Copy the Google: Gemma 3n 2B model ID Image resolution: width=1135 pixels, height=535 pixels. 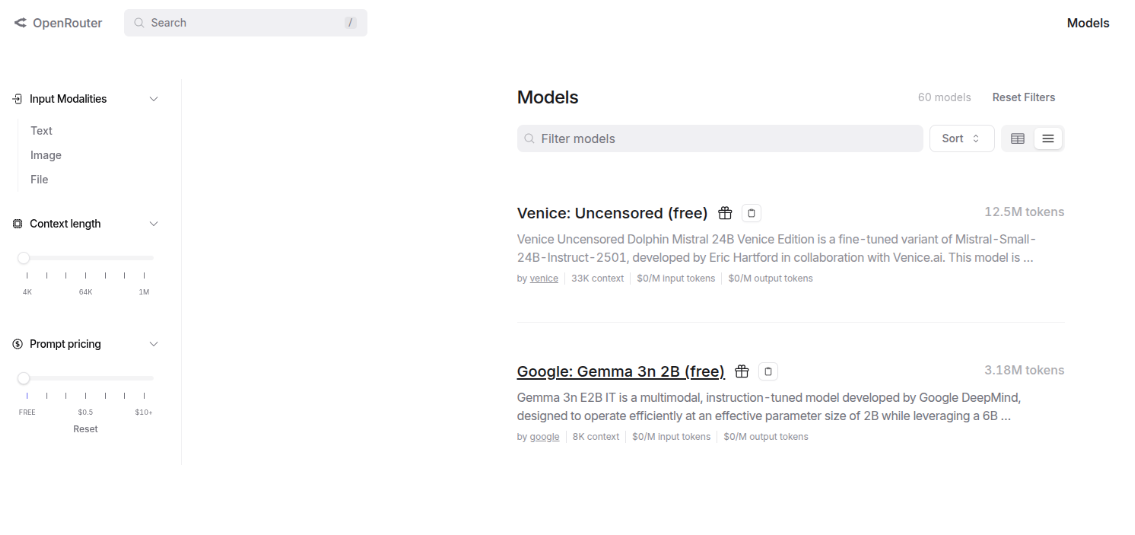pyautogui.click(x=768, y=371)
